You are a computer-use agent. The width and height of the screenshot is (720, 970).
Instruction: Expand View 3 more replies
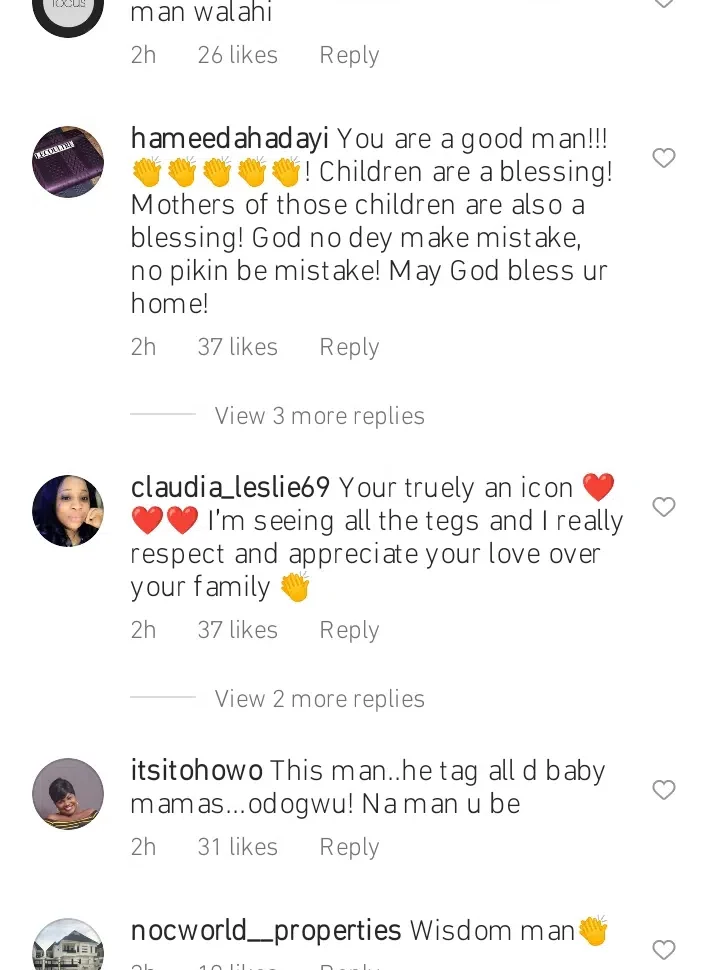click(x=319, y=416)
